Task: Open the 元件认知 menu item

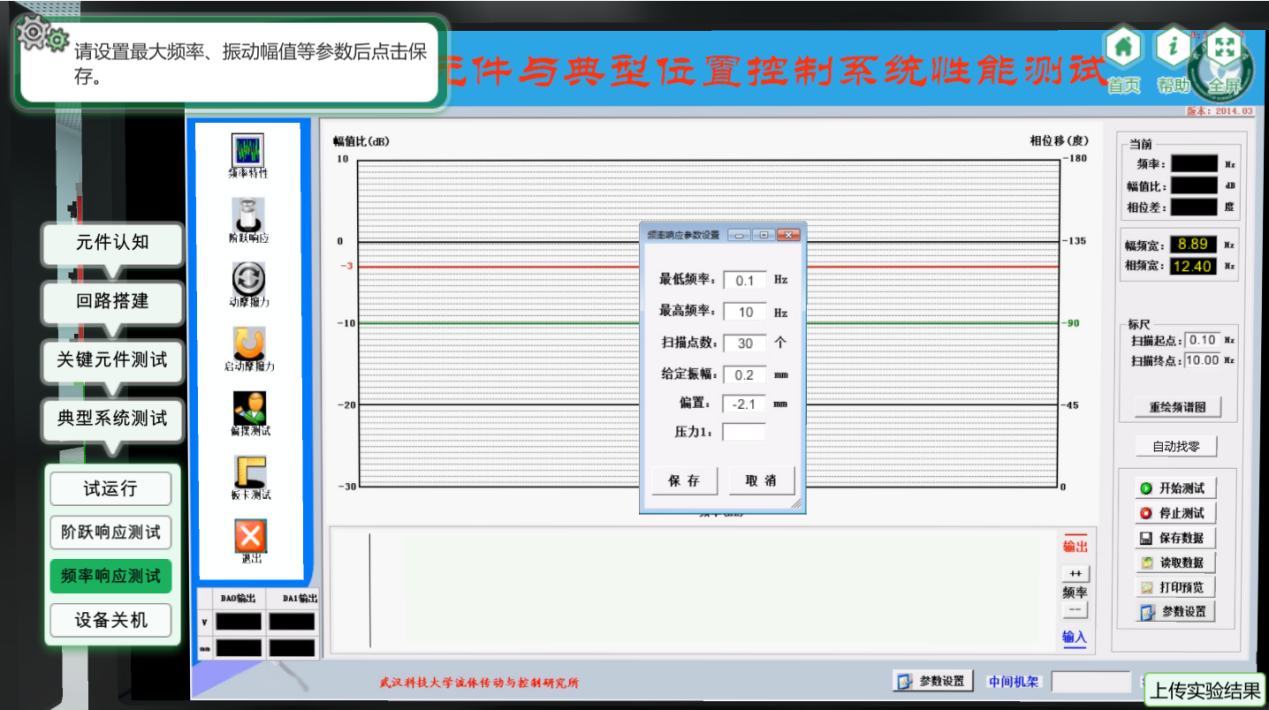Action: pyautogui.click(x=112, y=242)
